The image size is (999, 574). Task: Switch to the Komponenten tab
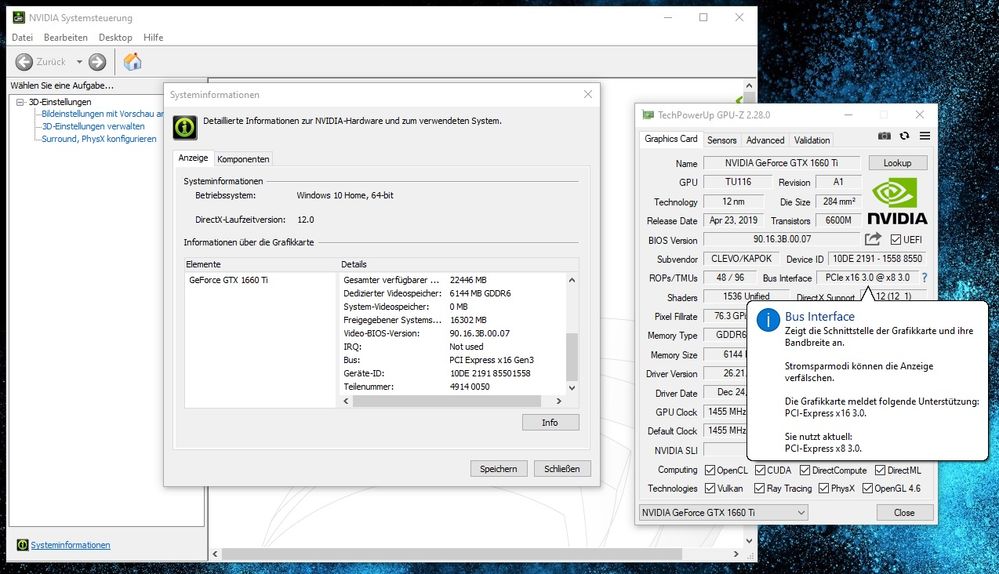pyautogui.click(x=243, y=159)
